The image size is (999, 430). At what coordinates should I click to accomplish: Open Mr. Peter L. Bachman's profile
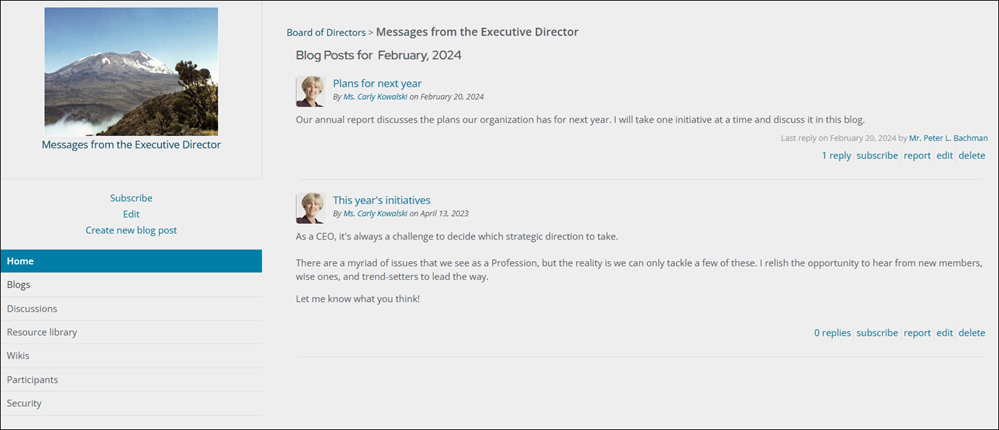click(x=949, y=138)
